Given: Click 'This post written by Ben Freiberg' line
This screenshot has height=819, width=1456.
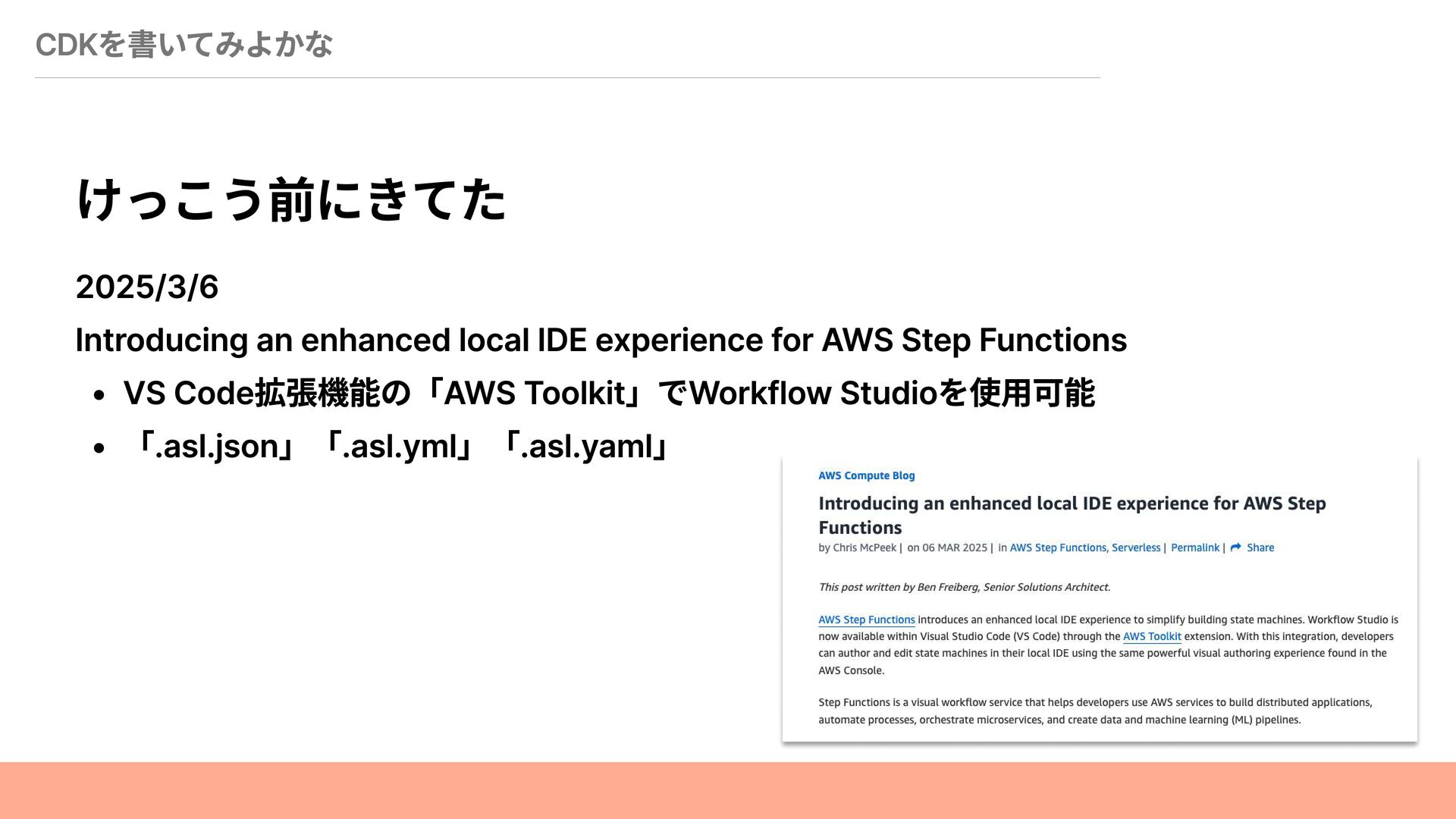Looking at the screenshot, I should (x=965, y=587).
